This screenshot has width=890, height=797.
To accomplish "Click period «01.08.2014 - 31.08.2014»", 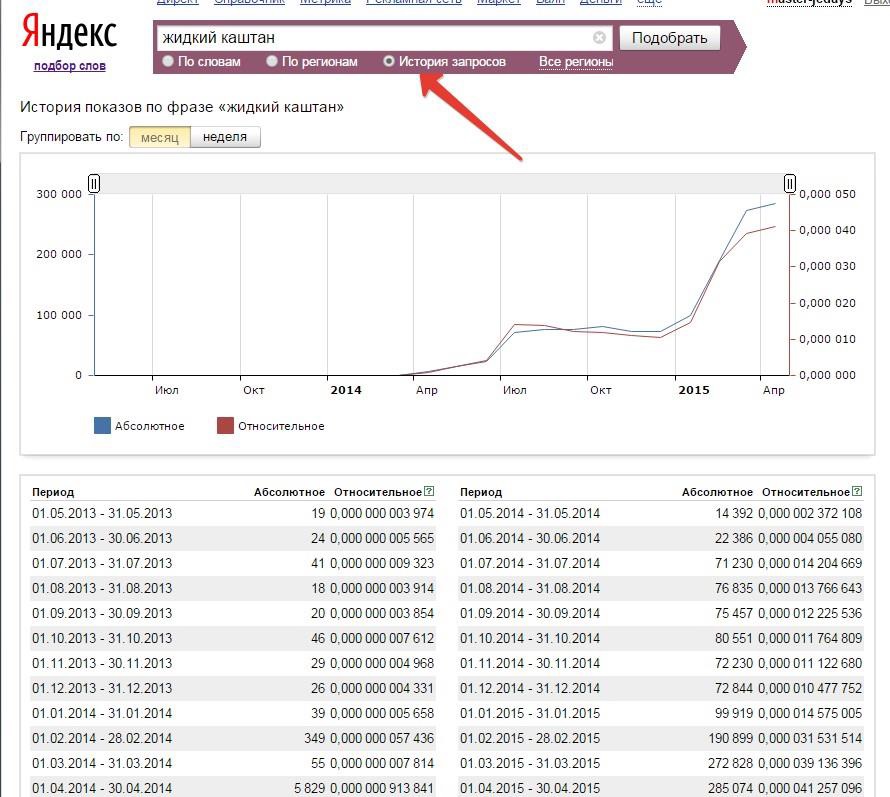I will click(530, 588).
